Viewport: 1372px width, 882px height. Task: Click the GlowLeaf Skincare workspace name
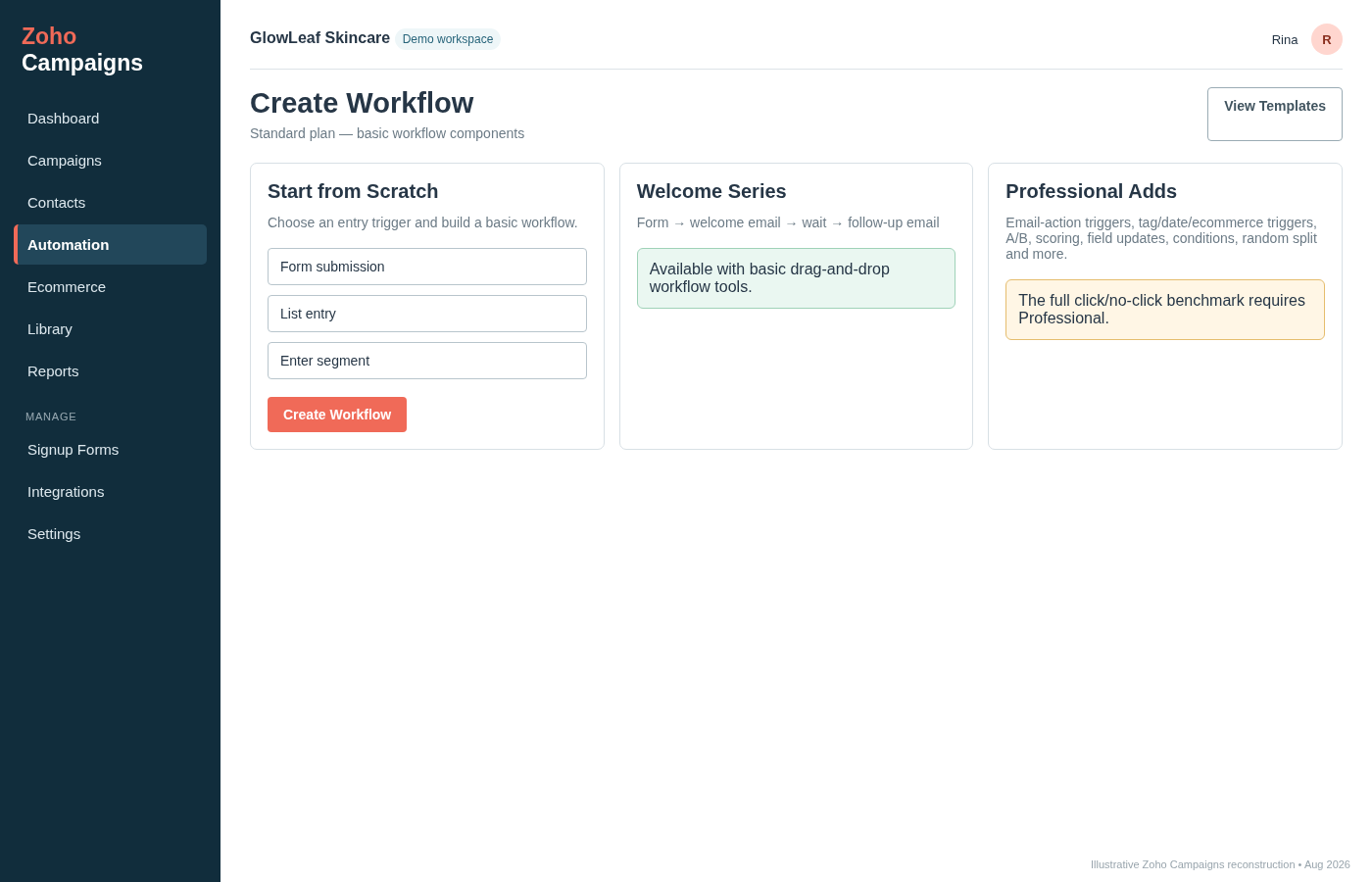319,38
